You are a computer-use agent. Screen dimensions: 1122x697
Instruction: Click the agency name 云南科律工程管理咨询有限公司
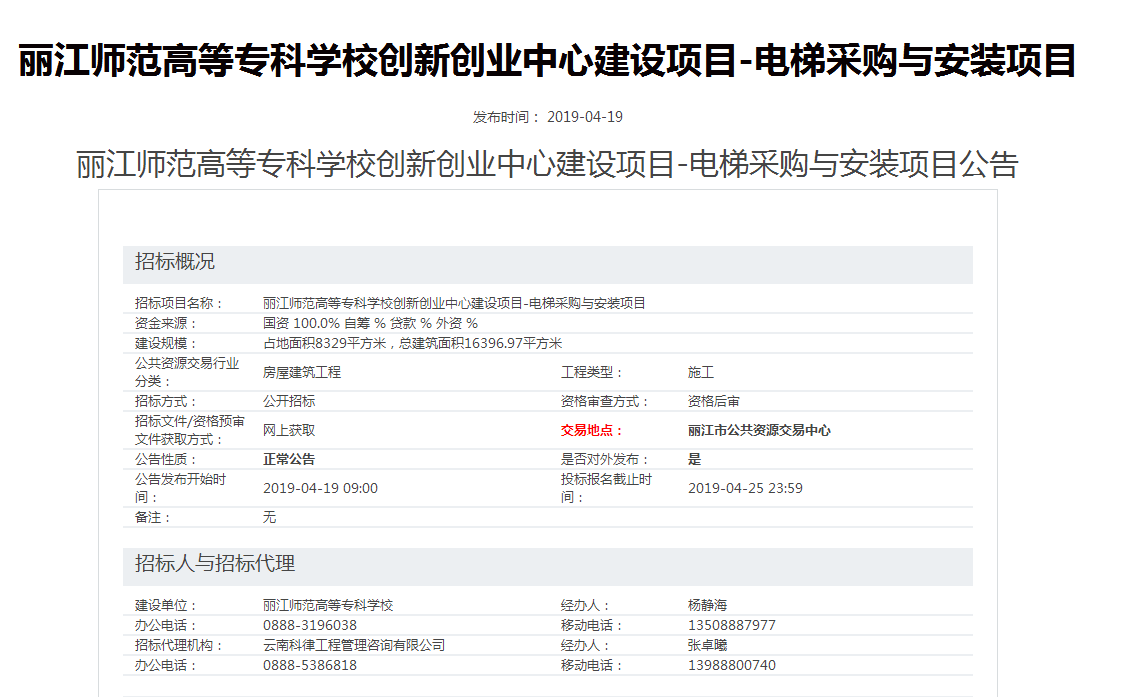354,645
